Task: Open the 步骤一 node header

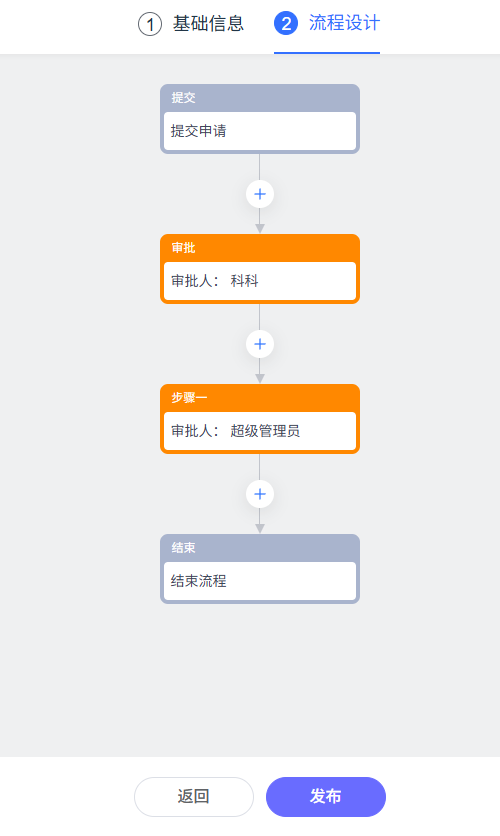Action: [x=260, y=397]
